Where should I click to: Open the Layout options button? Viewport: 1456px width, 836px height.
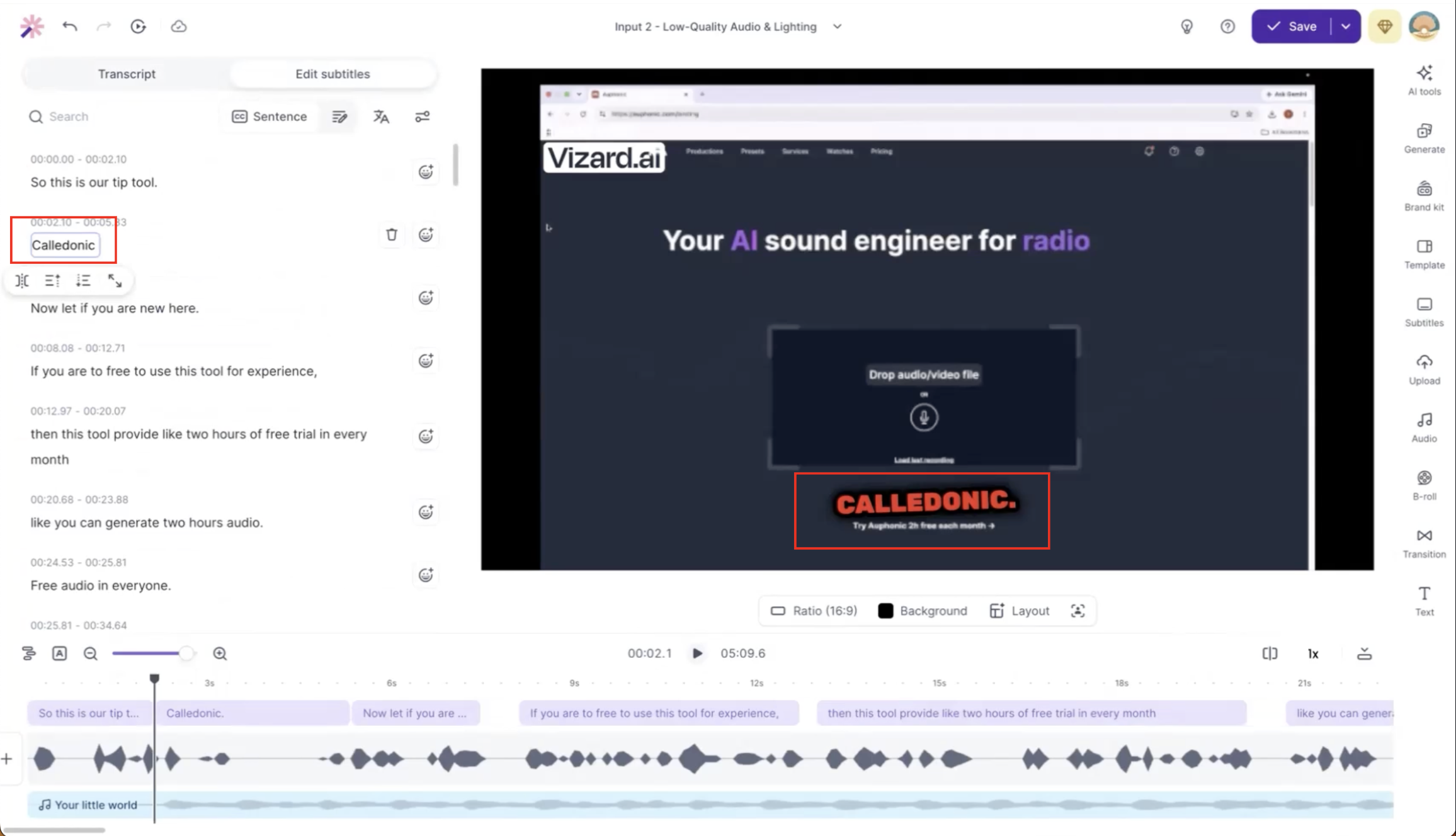click(x=1019, y=611)
